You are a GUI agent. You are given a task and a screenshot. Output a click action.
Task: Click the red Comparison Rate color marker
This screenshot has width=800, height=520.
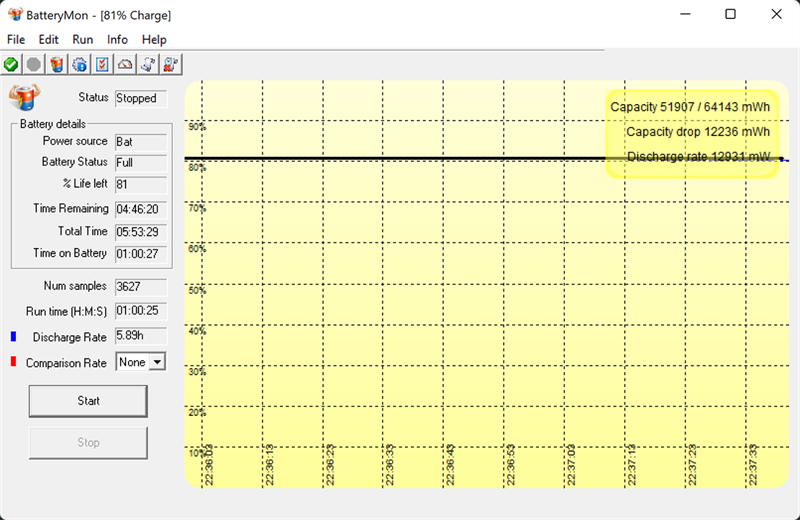(13, 362)
